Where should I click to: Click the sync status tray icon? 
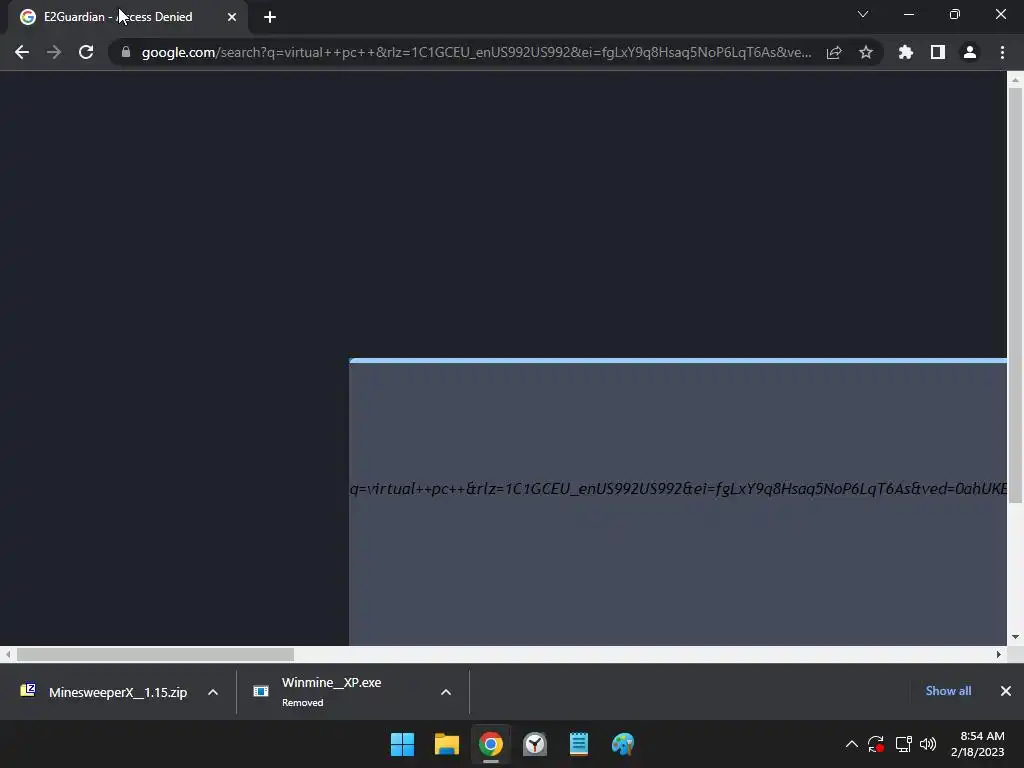click(x=876, y=744)
